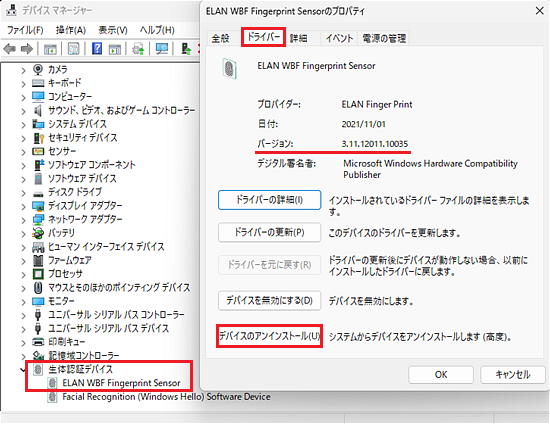Click the blue question mark Help icon
Screen dimensions: 550x424
97,48
